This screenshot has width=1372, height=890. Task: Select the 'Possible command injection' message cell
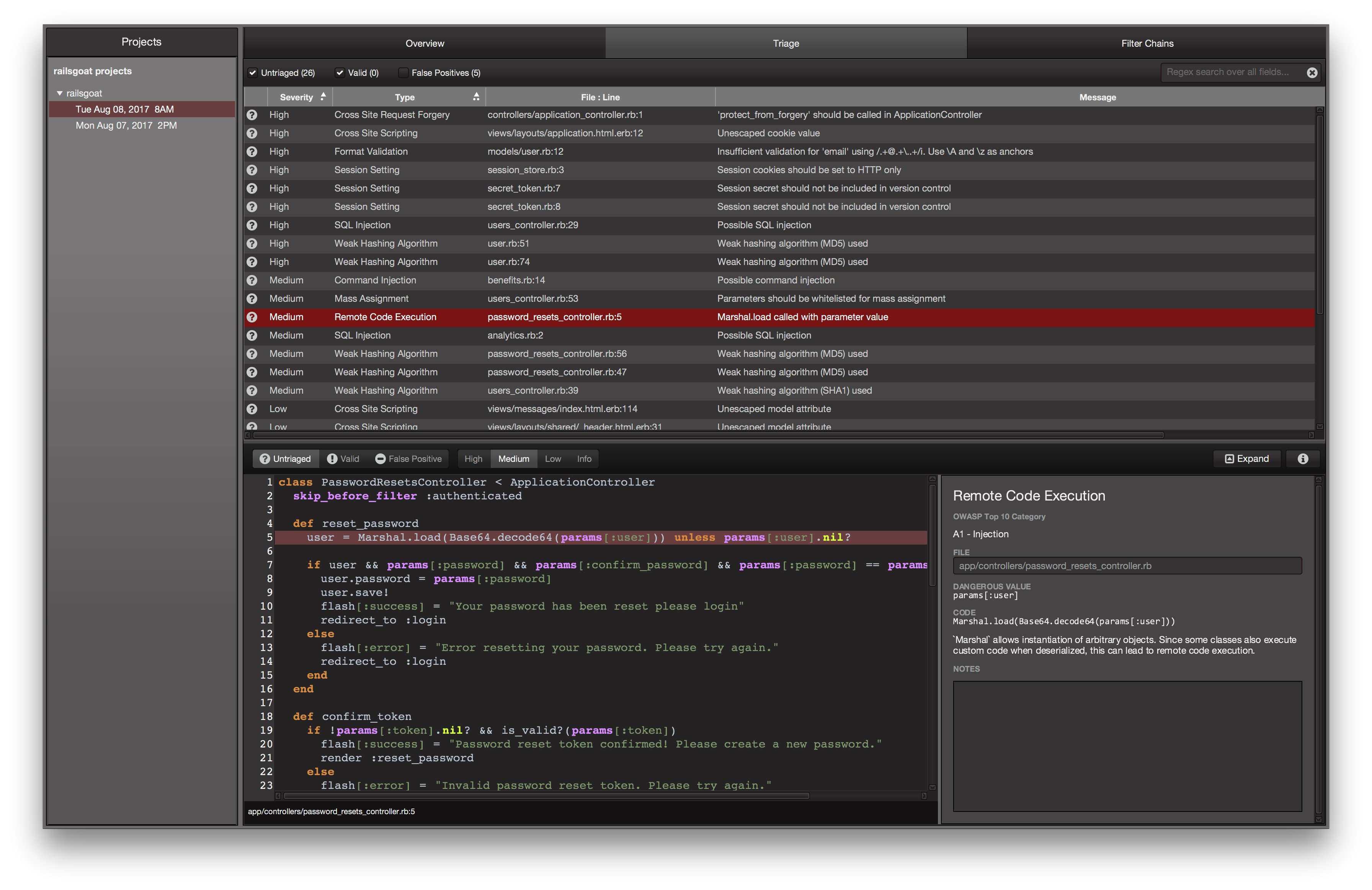coord(775,280)
